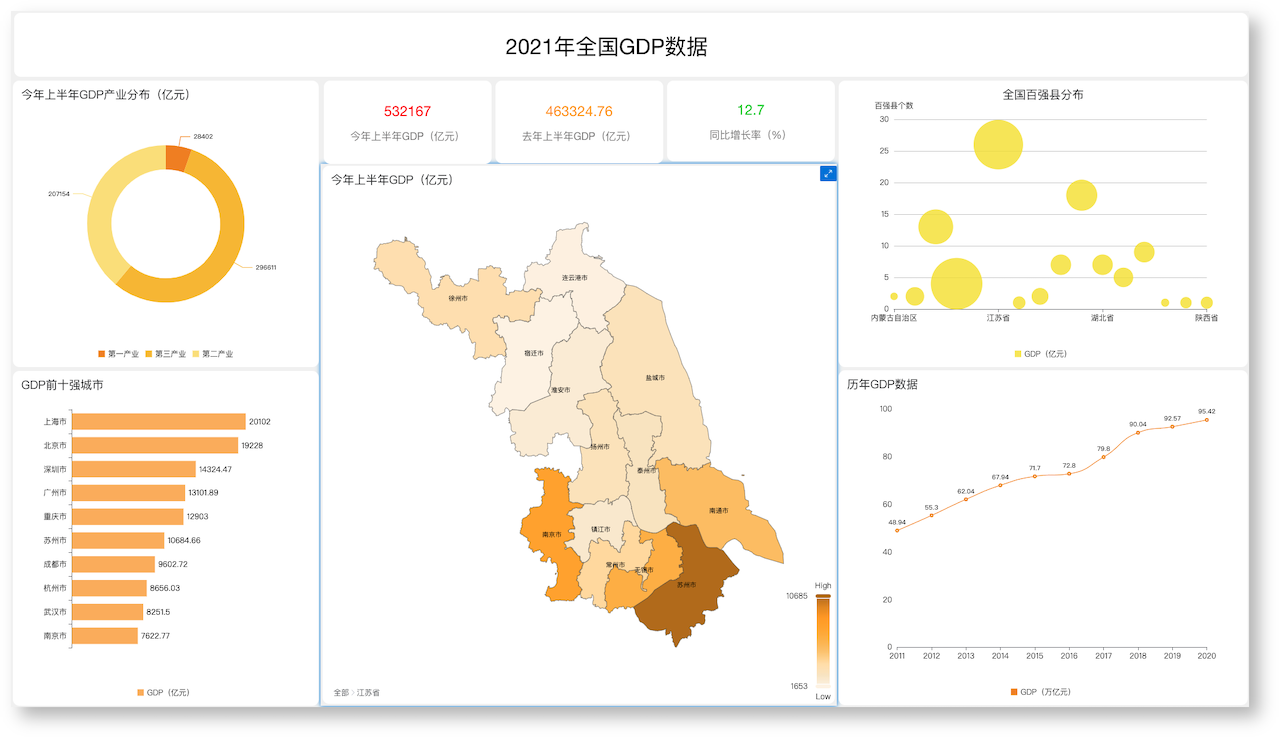The width and height of the screenshot is (1280, 738).
Task: Click the largest bubble above 江苏省
Action: [x=998, y=144]
